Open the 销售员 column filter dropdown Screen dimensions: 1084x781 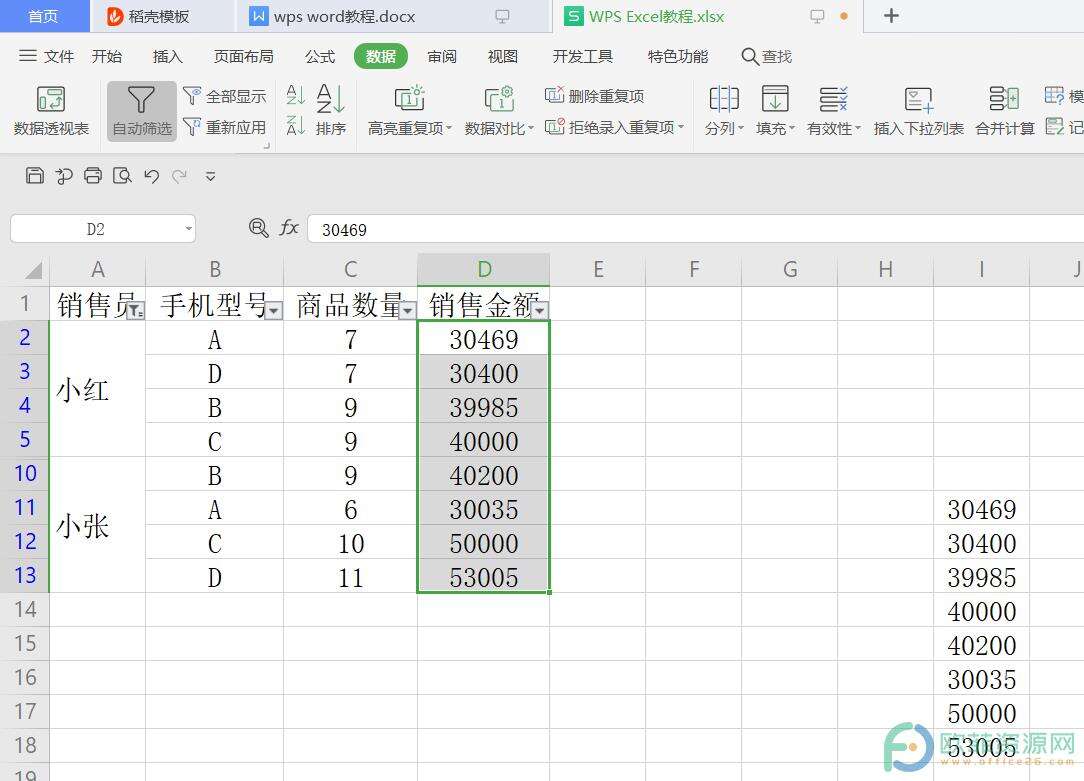pyautogui.click(x=137, y=311)
